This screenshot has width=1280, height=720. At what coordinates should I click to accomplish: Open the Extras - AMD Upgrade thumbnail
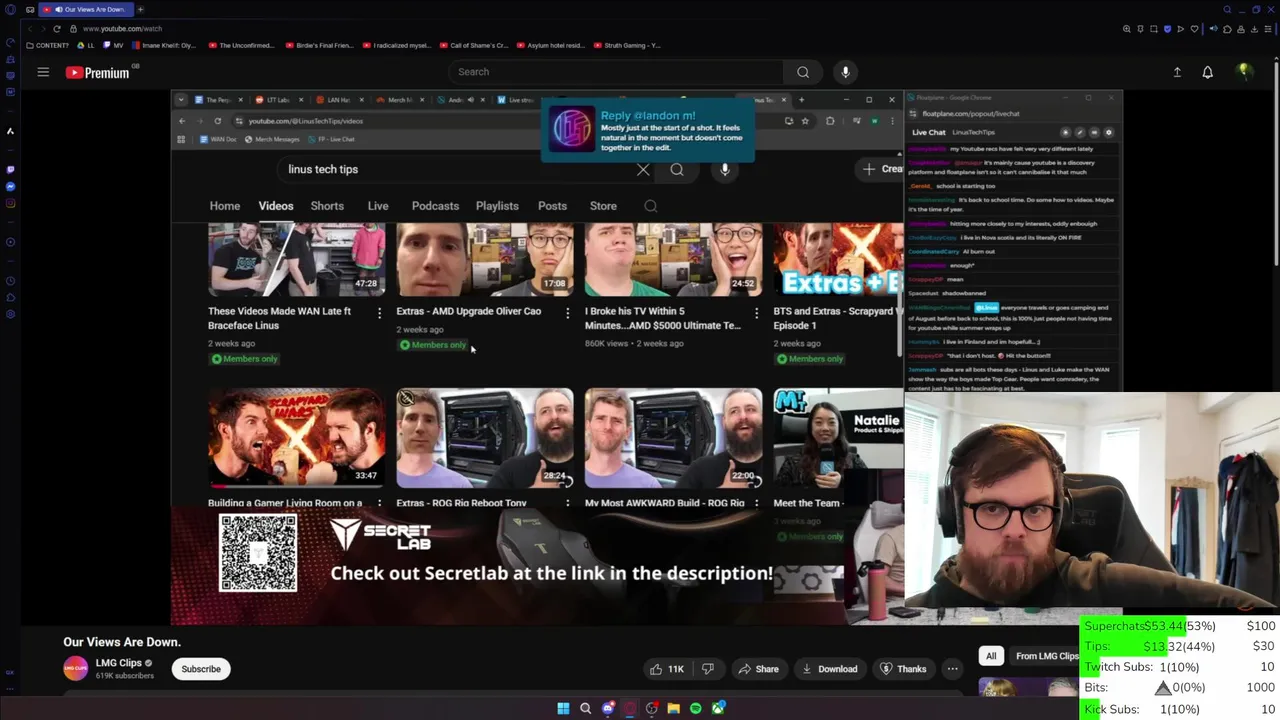[485, 260]
